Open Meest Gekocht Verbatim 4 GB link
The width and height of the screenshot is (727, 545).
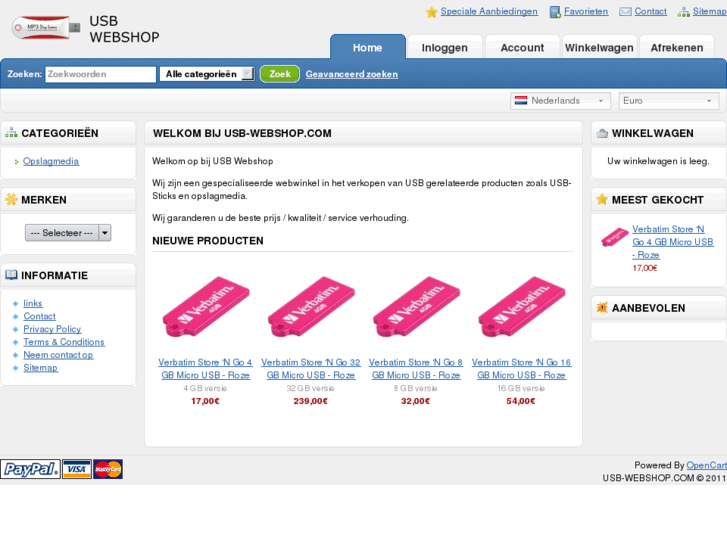[673, 242]
